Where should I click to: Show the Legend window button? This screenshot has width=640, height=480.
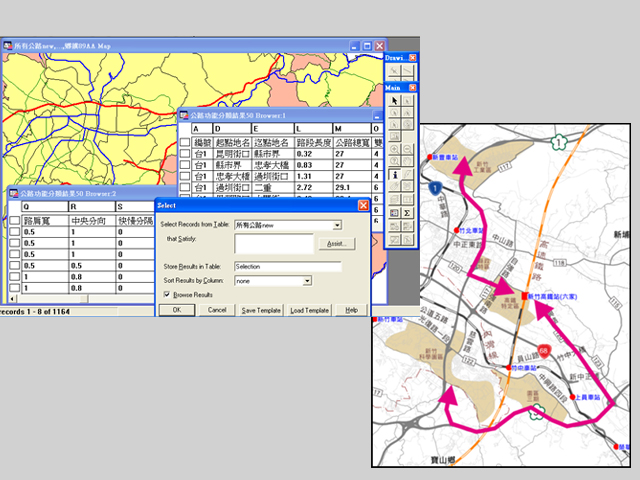point(394,213)
